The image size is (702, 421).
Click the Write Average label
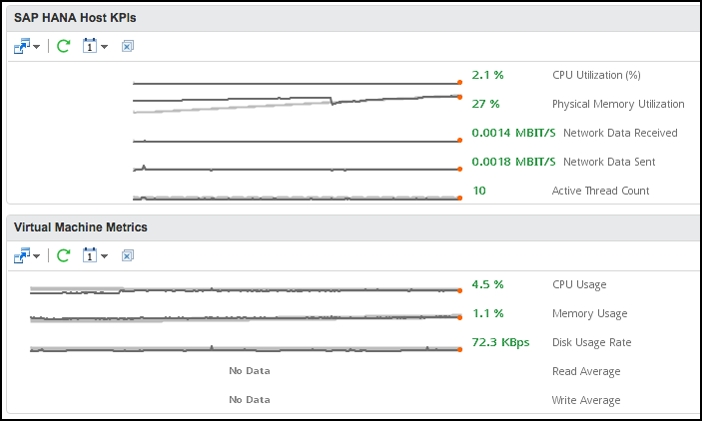(586, 400)
